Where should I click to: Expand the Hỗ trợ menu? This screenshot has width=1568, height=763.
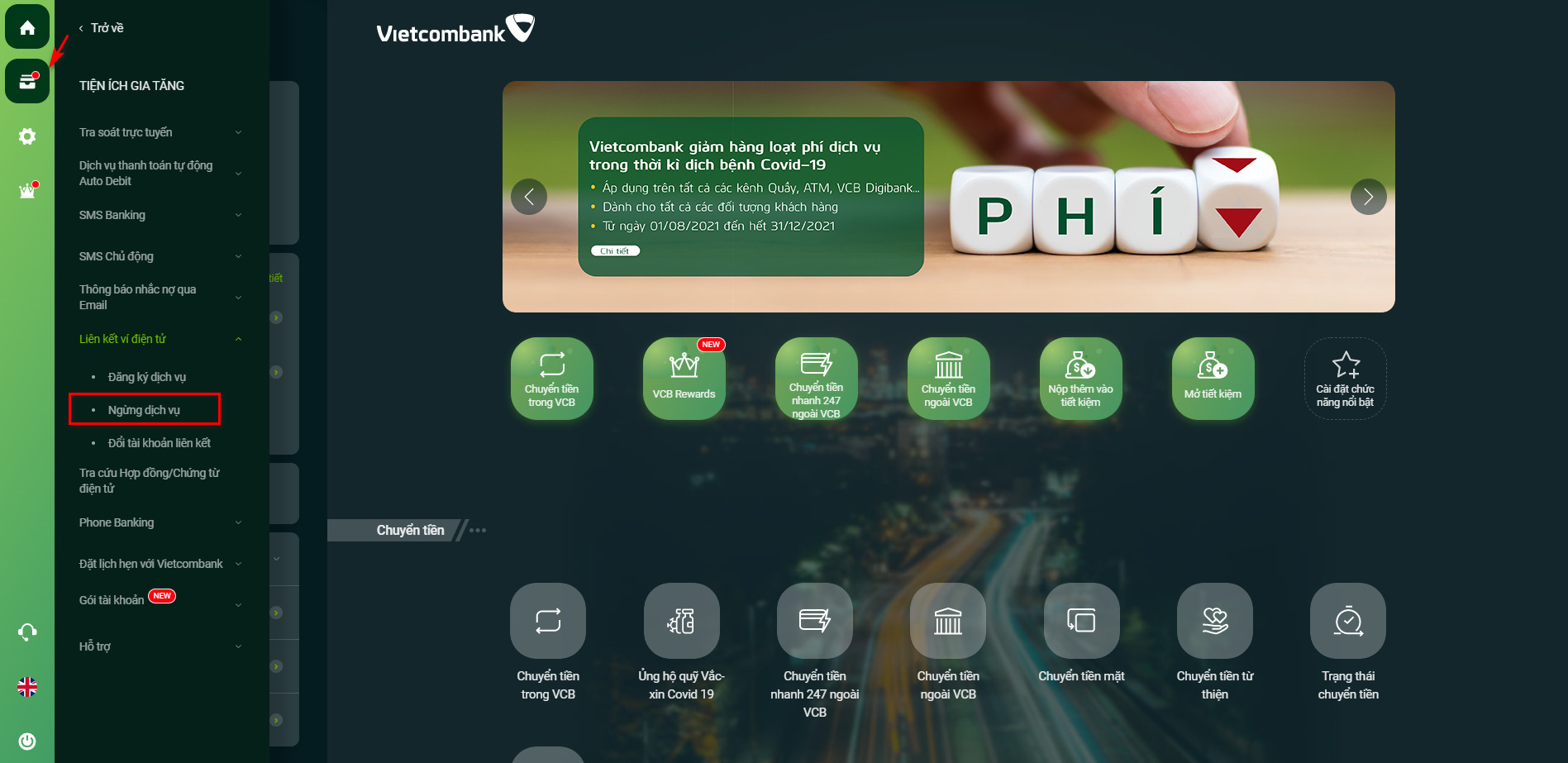pos(161,646)
